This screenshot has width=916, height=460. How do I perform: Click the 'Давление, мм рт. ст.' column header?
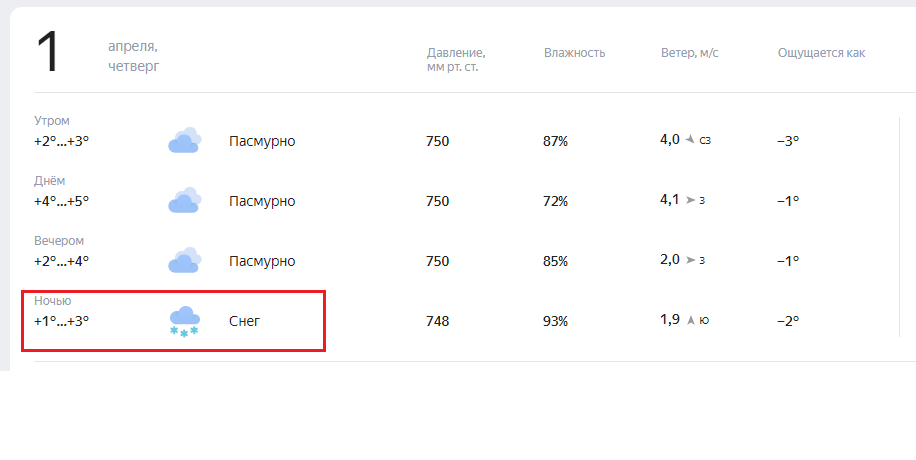[x=456, y=59]
